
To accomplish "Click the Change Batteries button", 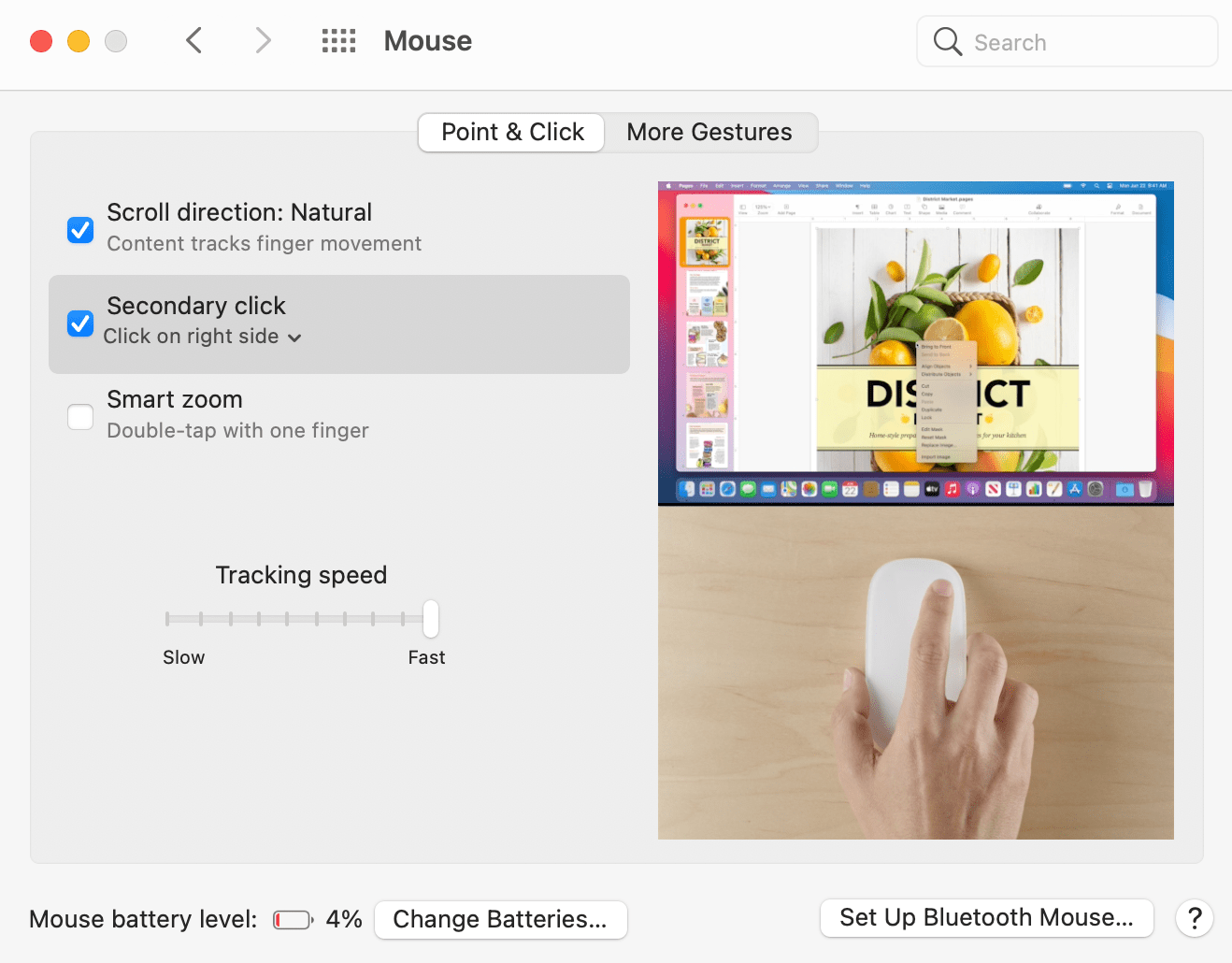I will click(x=500, y=919).
